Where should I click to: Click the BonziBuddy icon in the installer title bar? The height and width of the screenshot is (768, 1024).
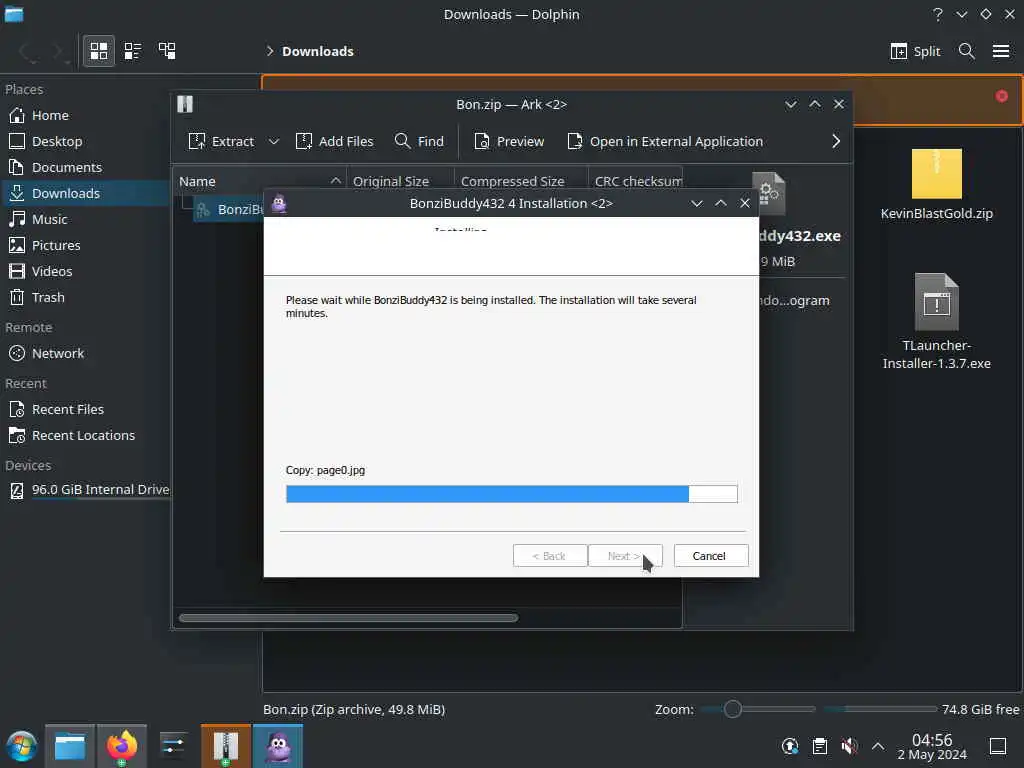[x=279, y=204]
